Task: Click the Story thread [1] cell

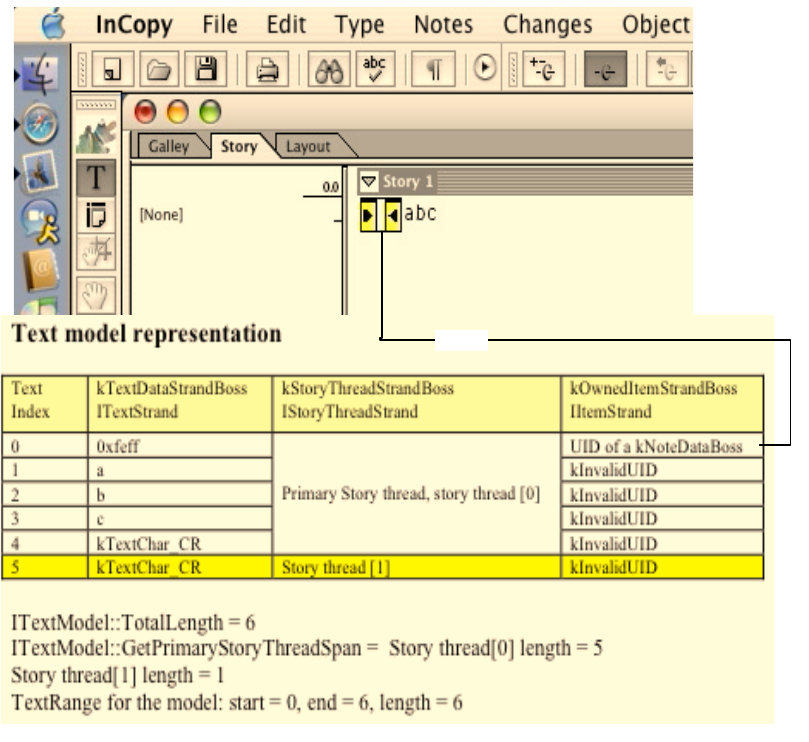Action: [x=416, y=568]
